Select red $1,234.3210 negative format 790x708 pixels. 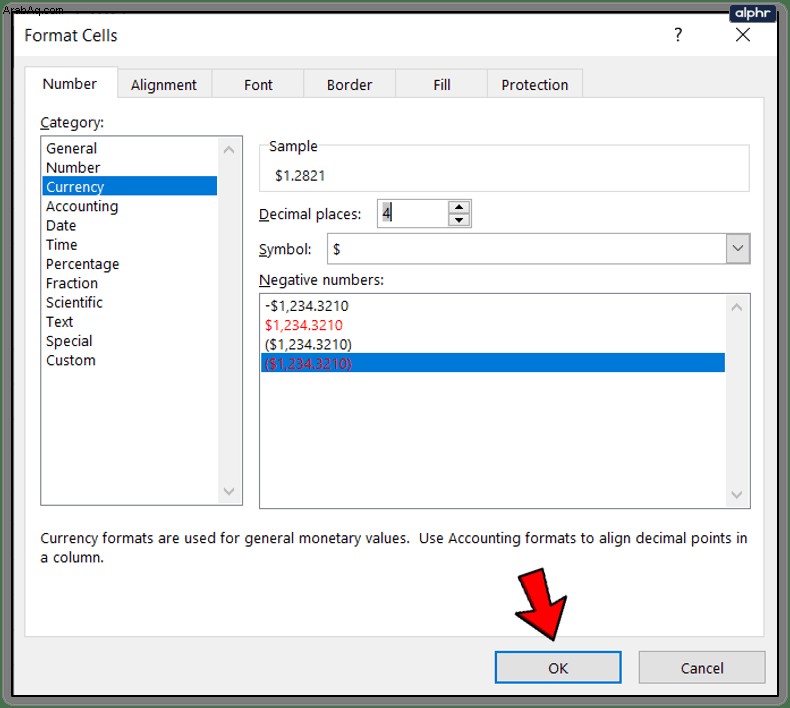pos(493,325)
